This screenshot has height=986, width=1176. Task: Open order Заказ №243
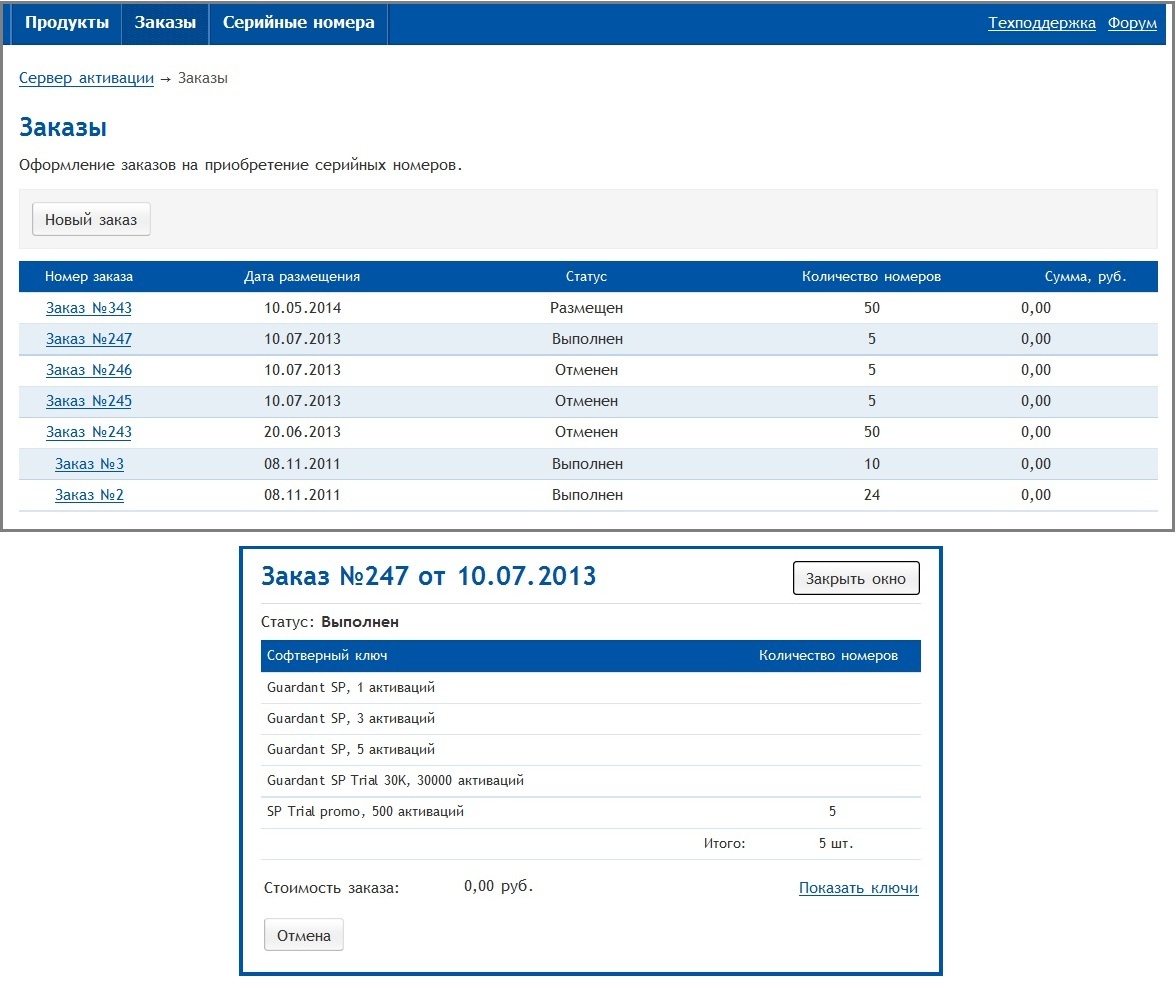[89, 432]
